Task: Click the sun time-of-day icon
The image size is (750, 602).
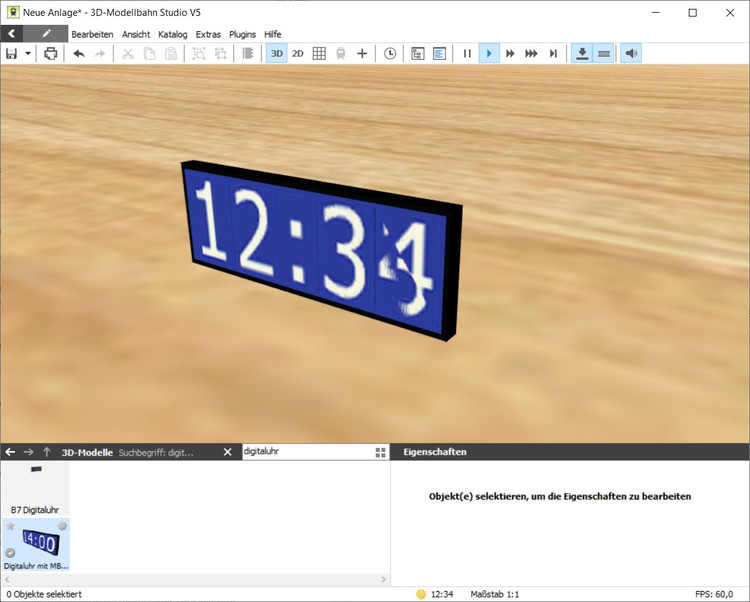Action: coord(421,594)
